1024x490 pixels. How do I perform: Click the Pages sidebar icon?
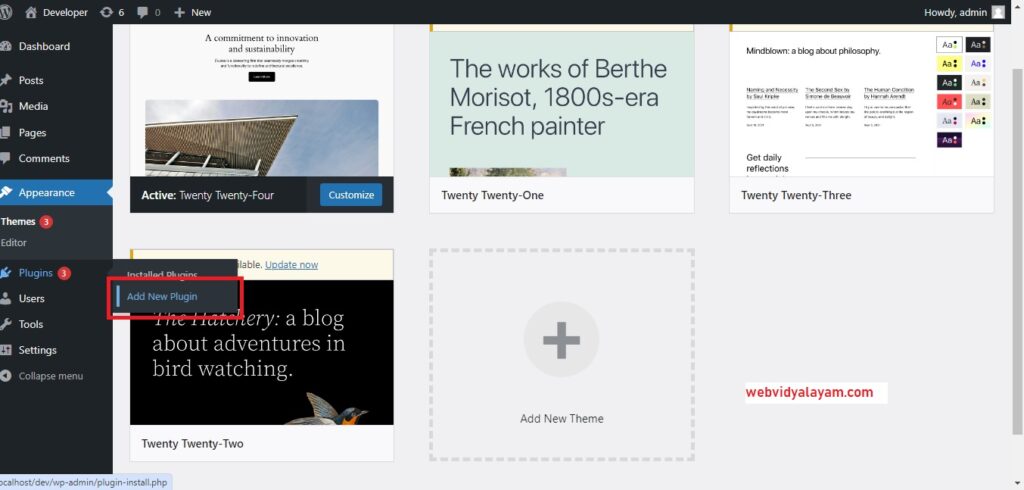[x=8, y=132]
